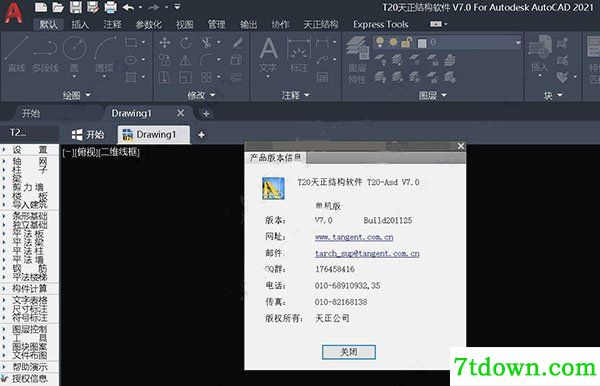Screen dimensions: 600x386
Task: Switch to the 插入 ribbon tab
Action: 80,24
